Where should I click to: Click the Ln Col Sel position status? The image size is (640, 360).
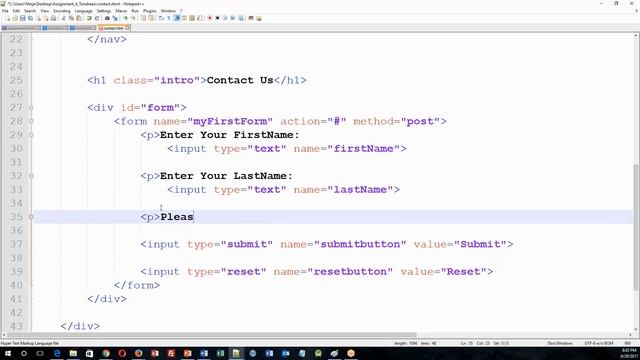point(484,343)
